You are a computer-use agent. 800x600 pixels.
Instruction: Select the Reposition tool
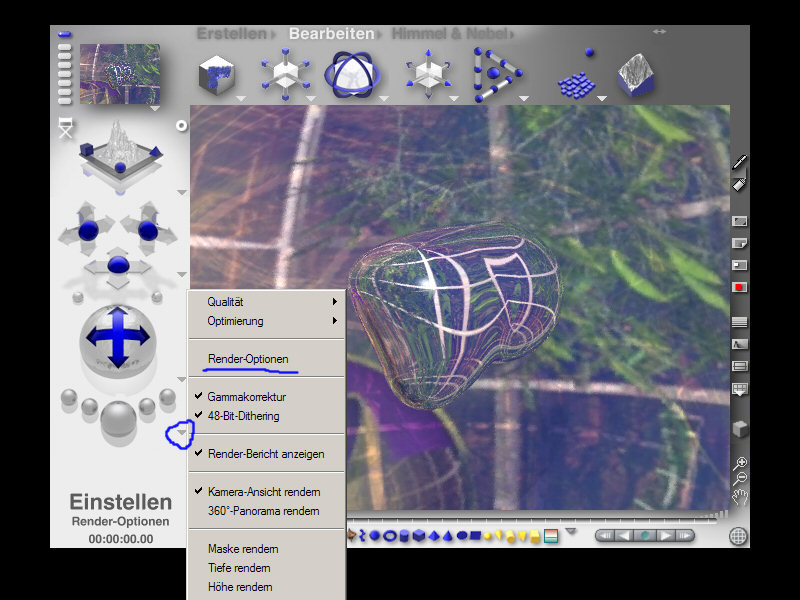pyautogui.click(x=428, y=74)
